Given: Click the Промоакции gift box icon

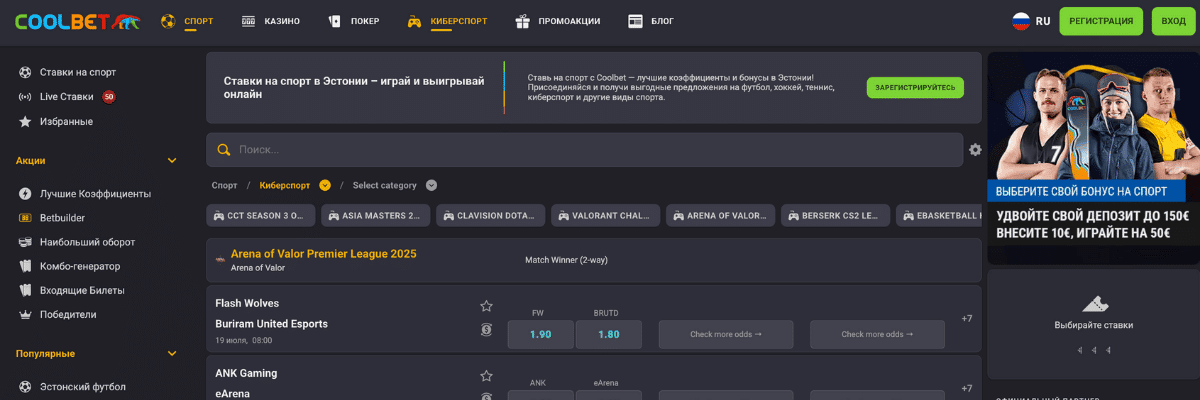Looking at the screenshot, I should point(522,21).
